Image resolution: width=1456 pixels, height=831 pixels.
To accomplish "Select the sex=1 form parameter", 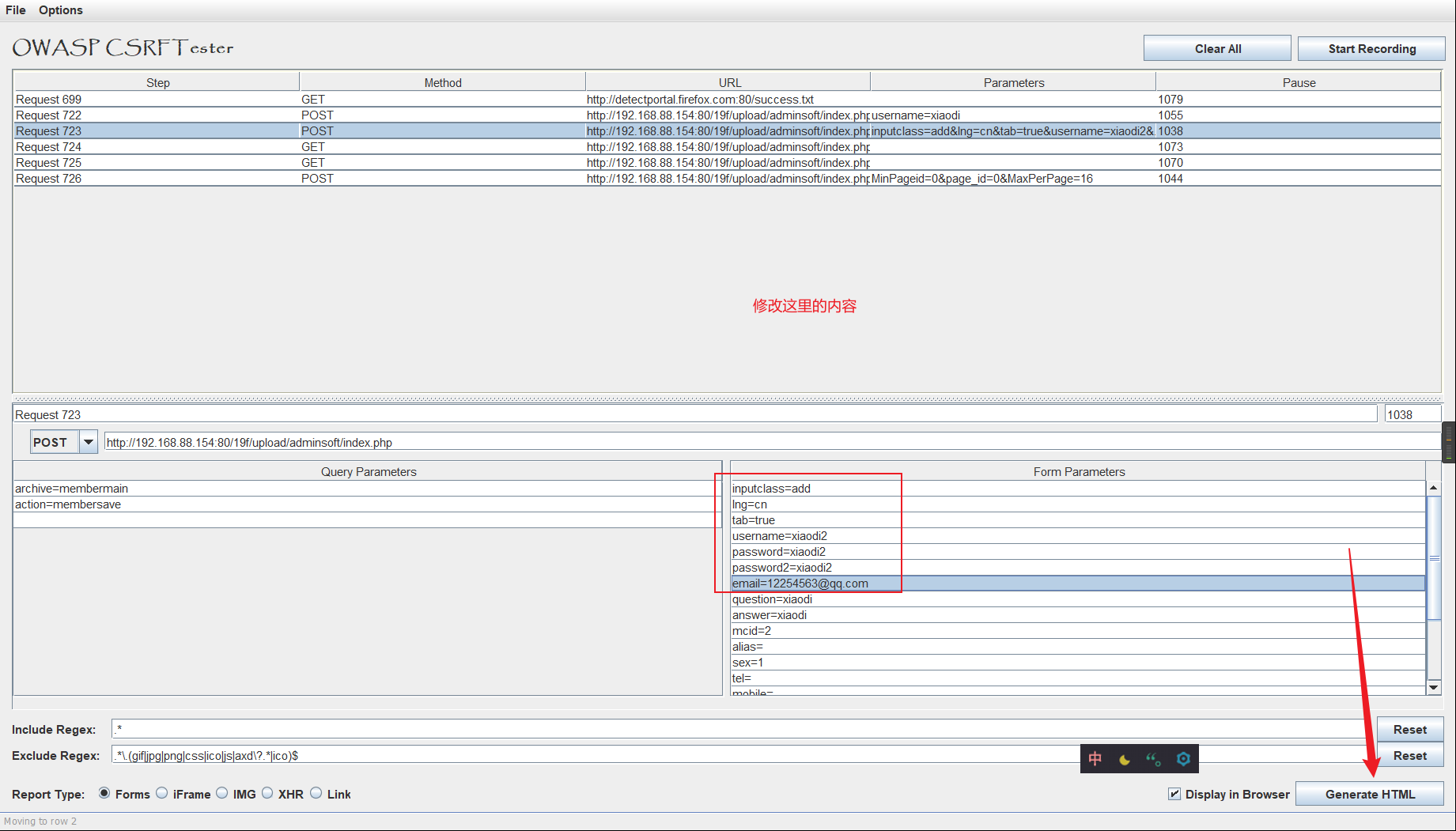I will click(1078, 662).
